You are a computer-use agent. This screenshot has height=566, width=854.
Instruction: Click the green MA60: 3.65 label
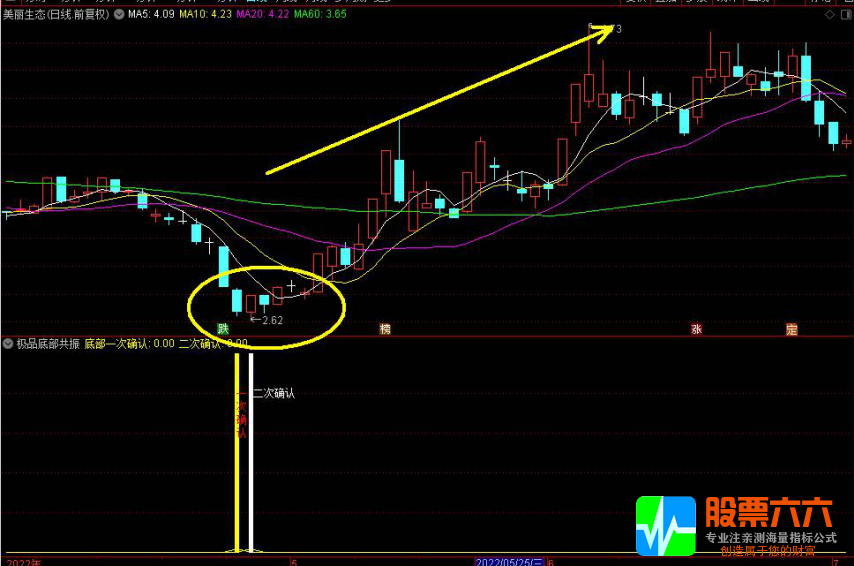click(x=320, y=14)
